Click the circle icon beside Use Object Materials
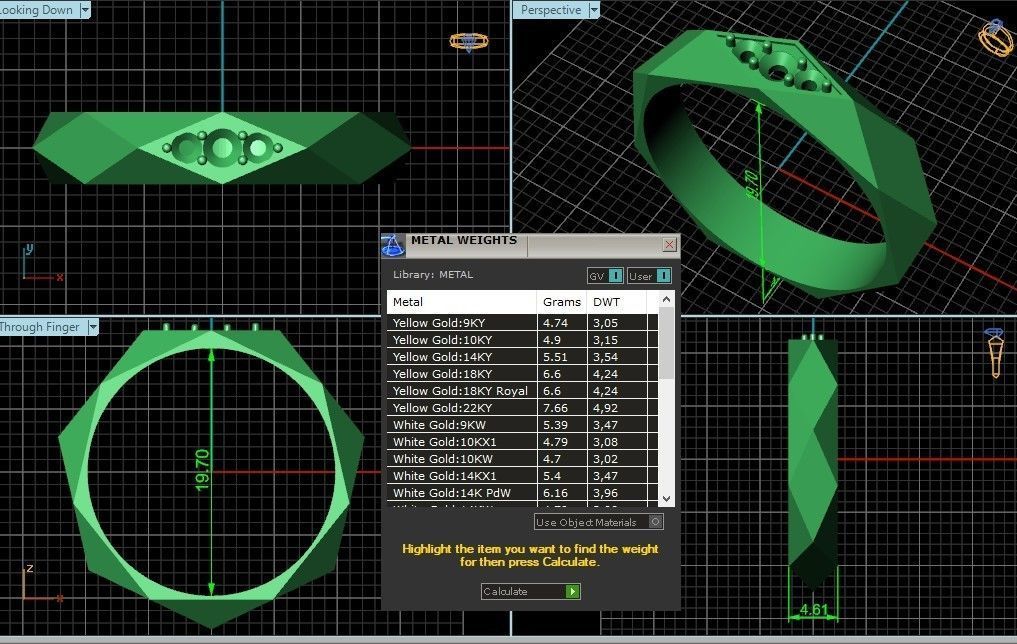Image resolution: width=1017 pixels, height=644 pixels. [656, 521]
